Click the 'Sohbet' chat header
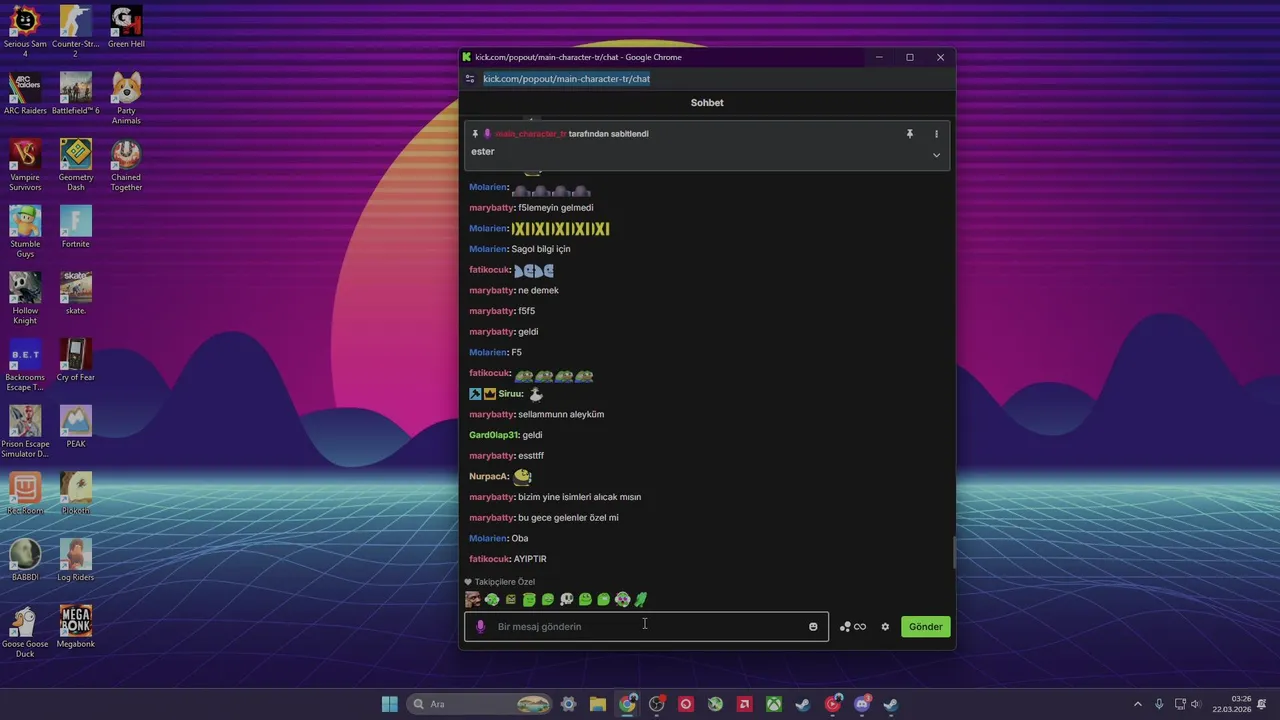The width and height of the screenshot is (1280, 720). tap(707, 103)
